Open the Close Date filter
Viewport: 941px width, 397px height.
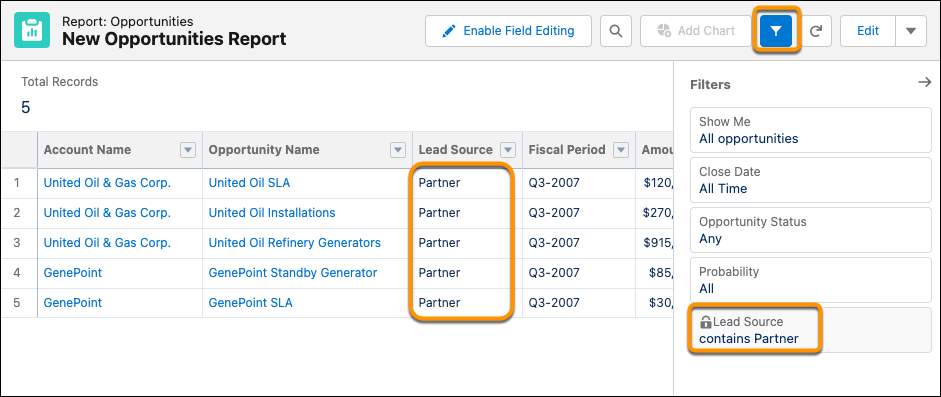point(811,180)
